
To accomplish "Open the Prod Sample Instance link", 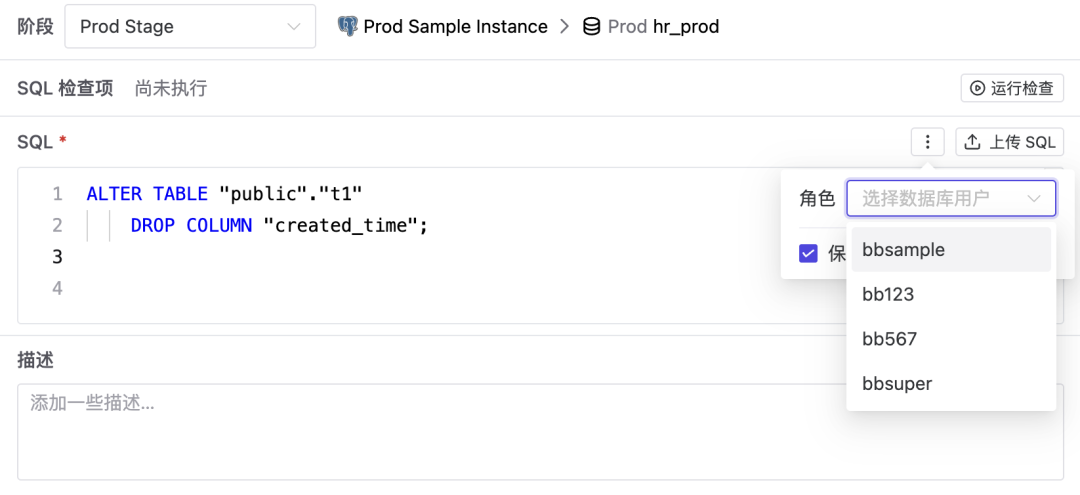I will (455, 27).
